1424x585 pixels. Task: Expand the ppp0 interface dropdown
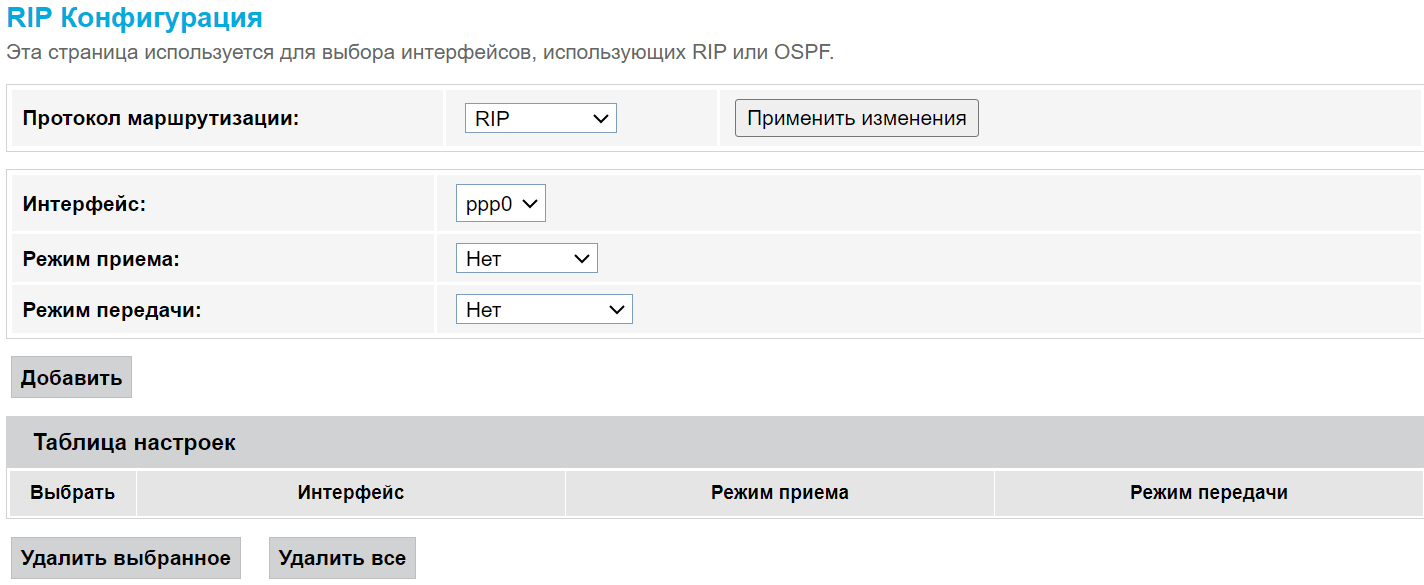pos(500,204)
